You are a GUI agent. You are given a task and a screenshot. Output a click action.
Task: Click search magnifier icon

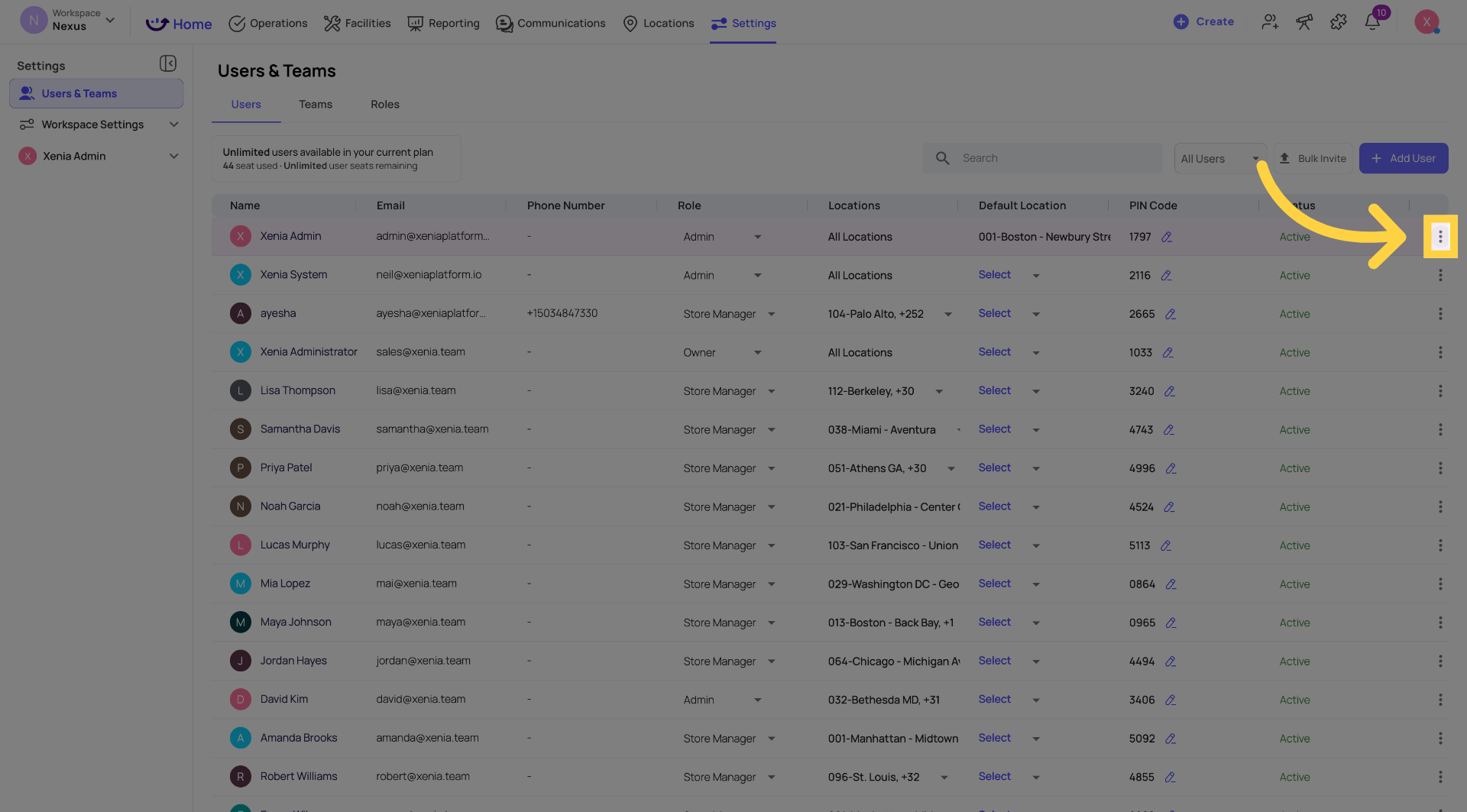pos(942,158)
